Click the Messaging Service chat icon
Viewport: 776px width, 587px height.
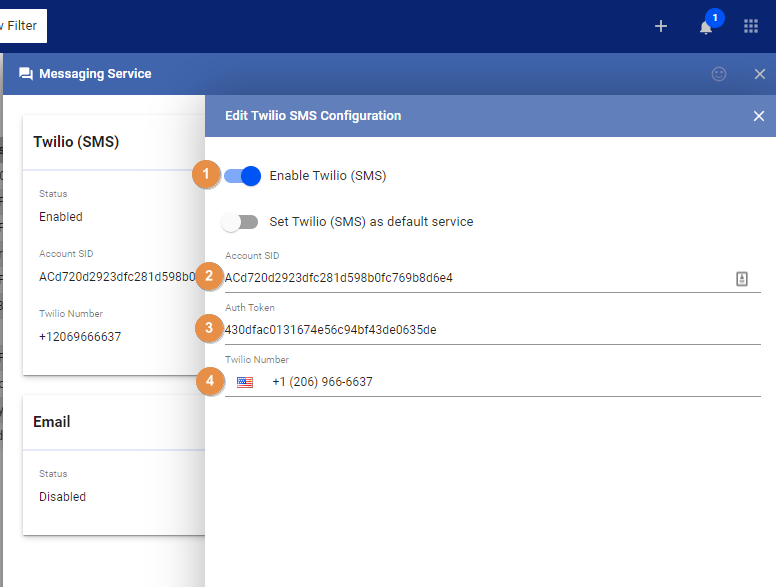tap(26, 74)
